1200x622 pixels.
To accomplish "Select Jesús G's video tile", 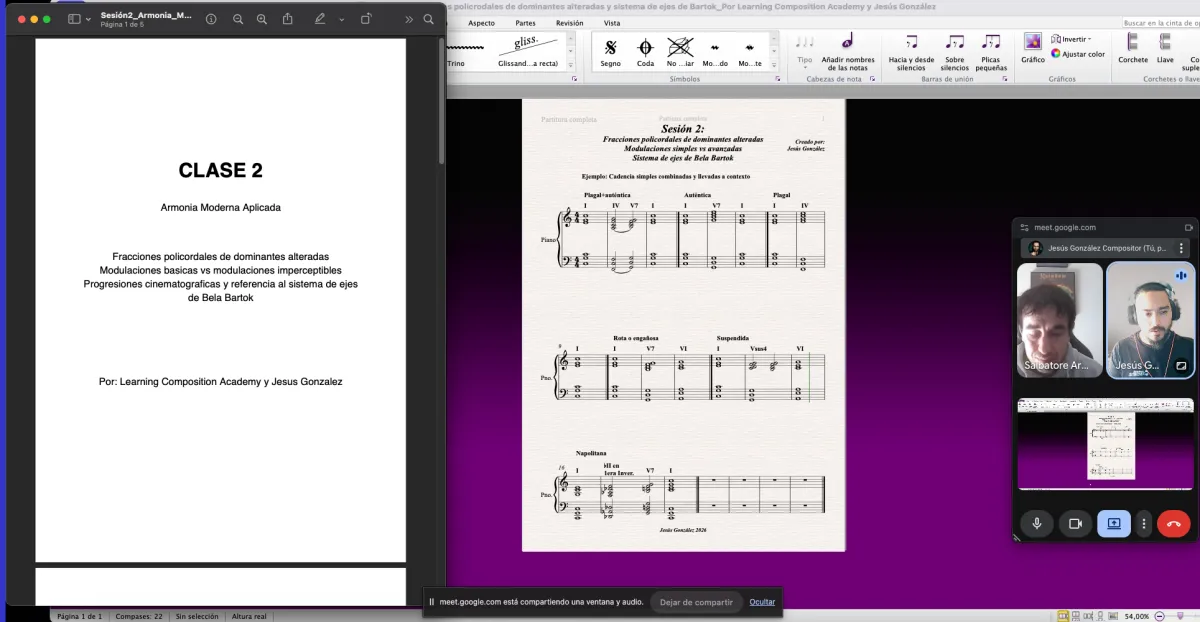I will coord(1150,320).
